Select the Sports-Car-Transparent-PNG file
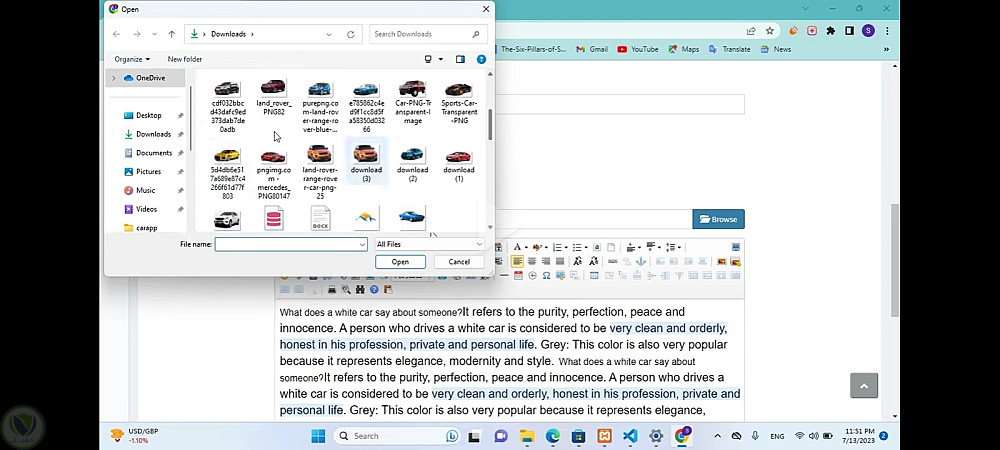 click(x=459, y=102)
